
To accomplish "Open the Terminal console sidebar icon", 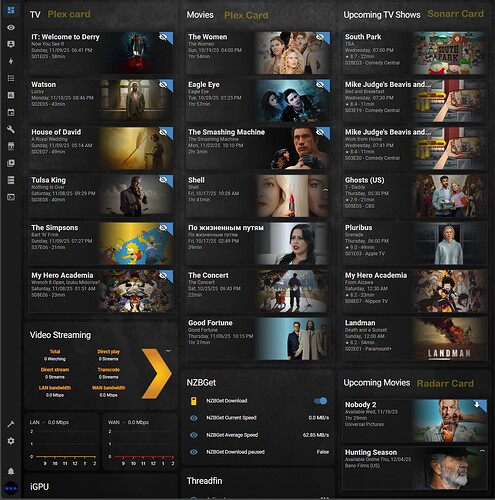I will (11, 197).
